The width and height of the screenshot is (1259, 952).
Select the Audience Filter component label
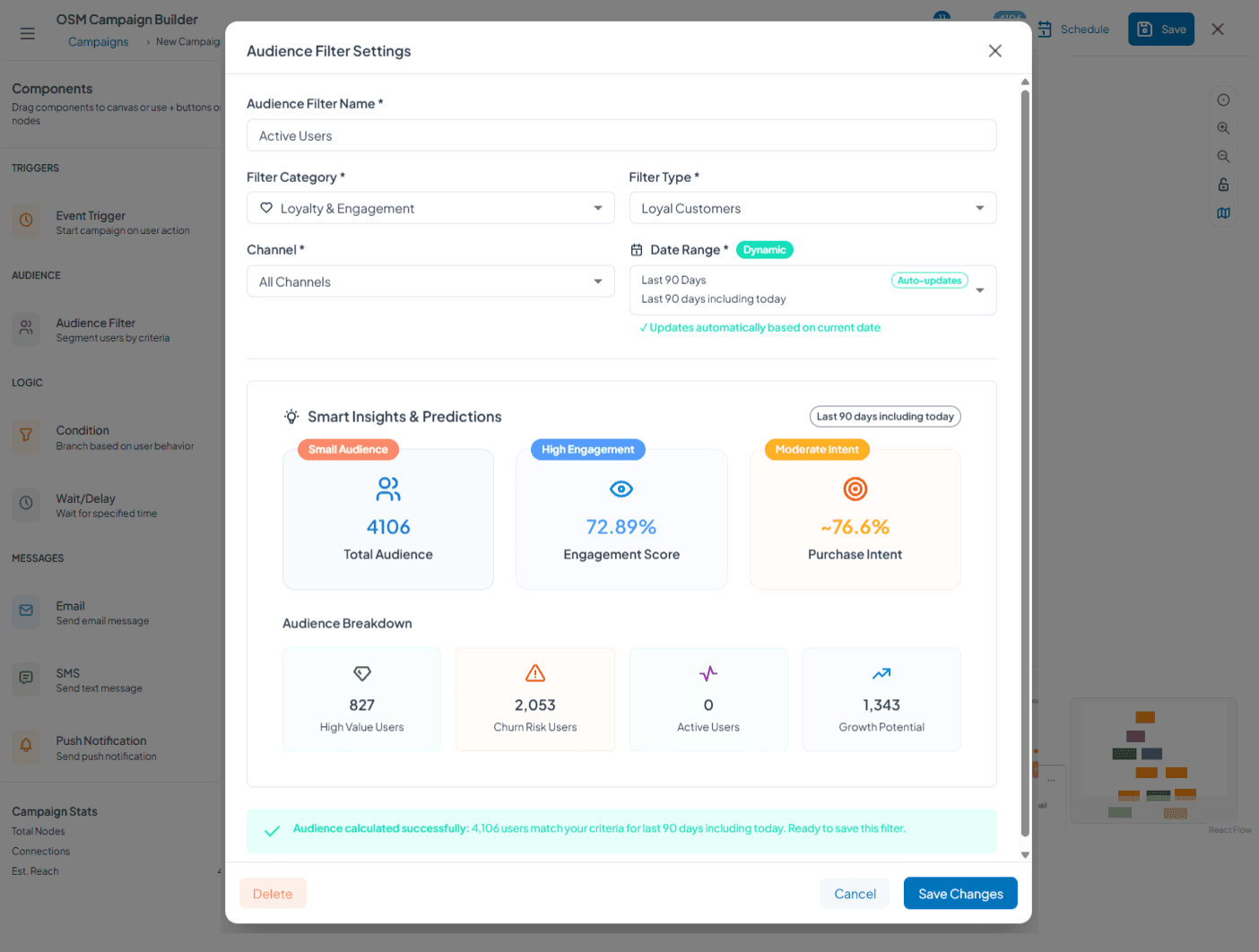96,324
